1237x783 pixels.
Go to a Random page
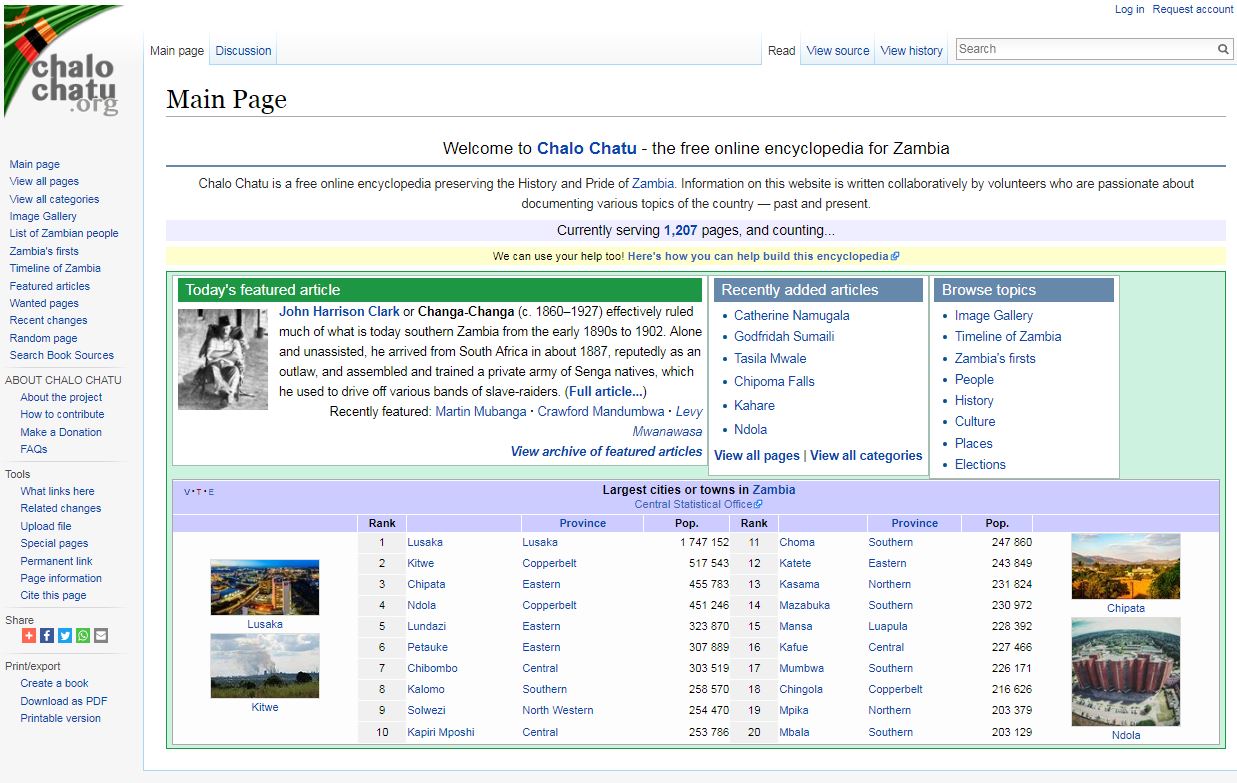tap(43, 338)
